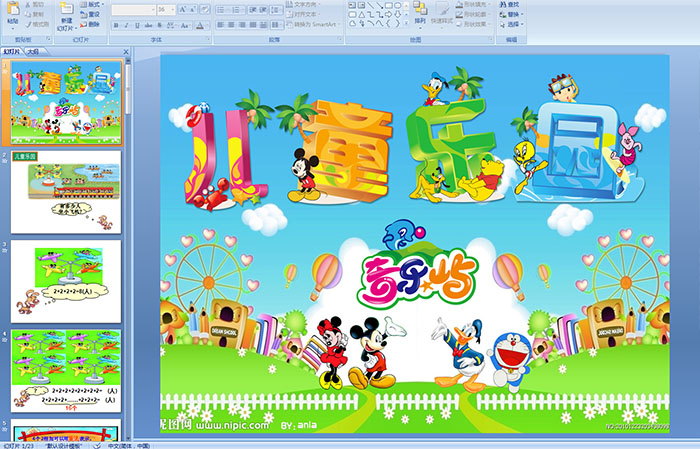Image resolution: width=700 pixels, height=449 pixels.
Task: Expand the shapes gallery More arrow
Action: click(406, 23)
